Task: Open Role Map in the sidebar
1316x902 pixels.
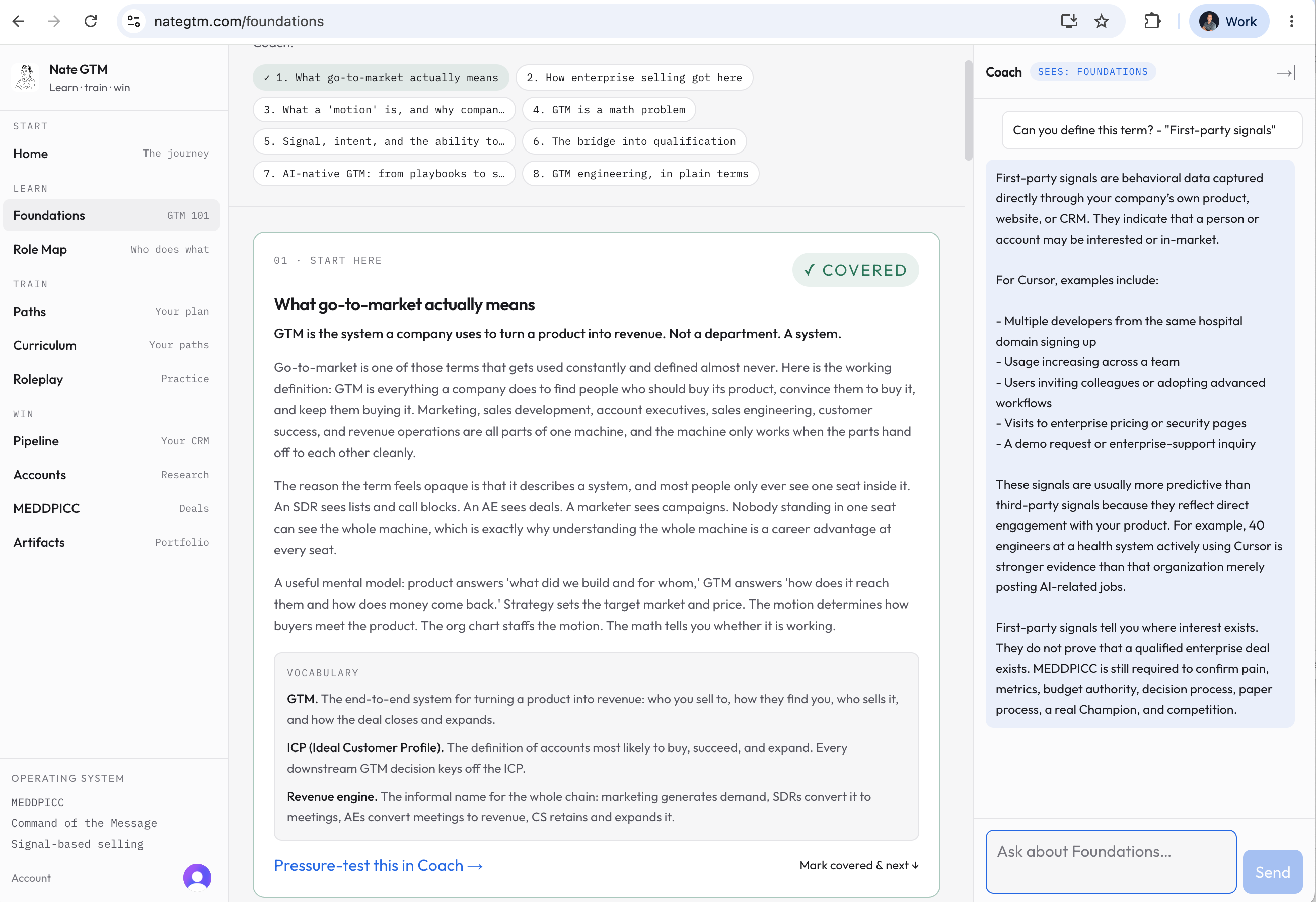Action: point(111,249)
